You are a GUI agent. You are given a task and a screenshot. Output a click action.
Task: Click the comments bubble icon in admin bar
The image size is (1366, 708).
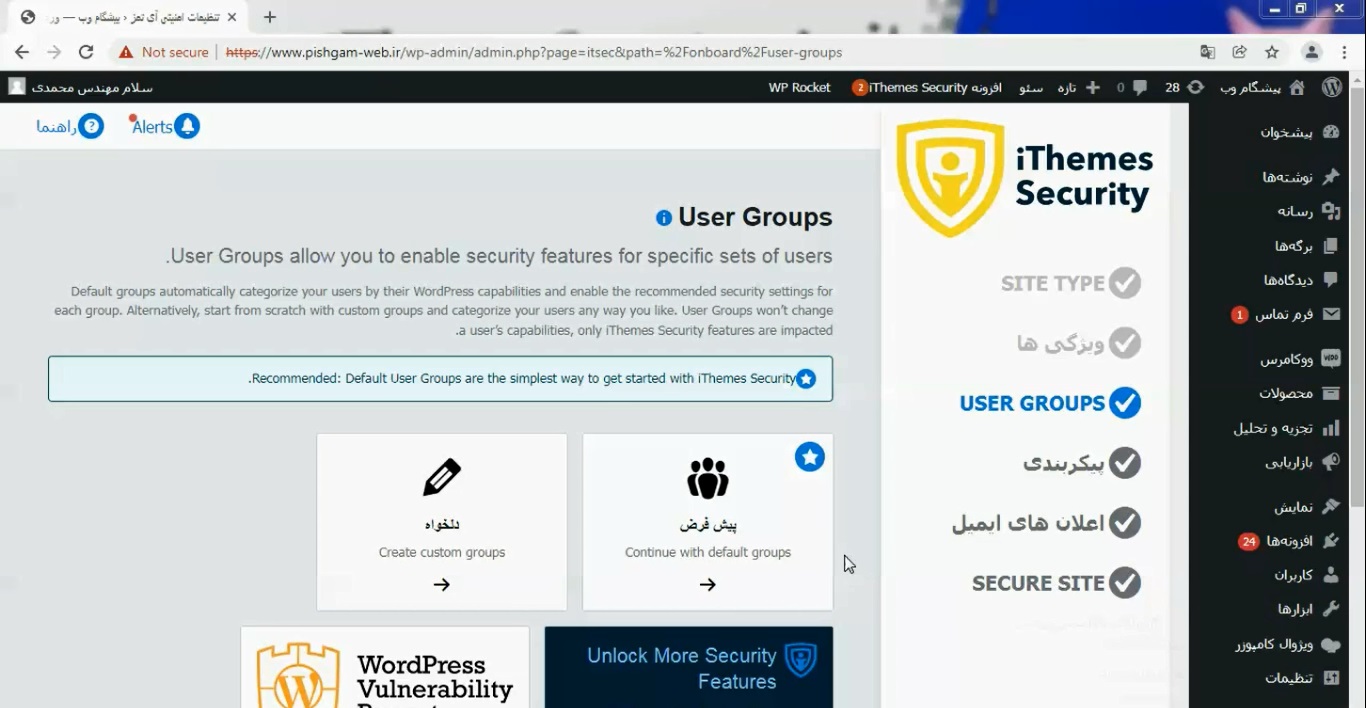coord(1140,87)
